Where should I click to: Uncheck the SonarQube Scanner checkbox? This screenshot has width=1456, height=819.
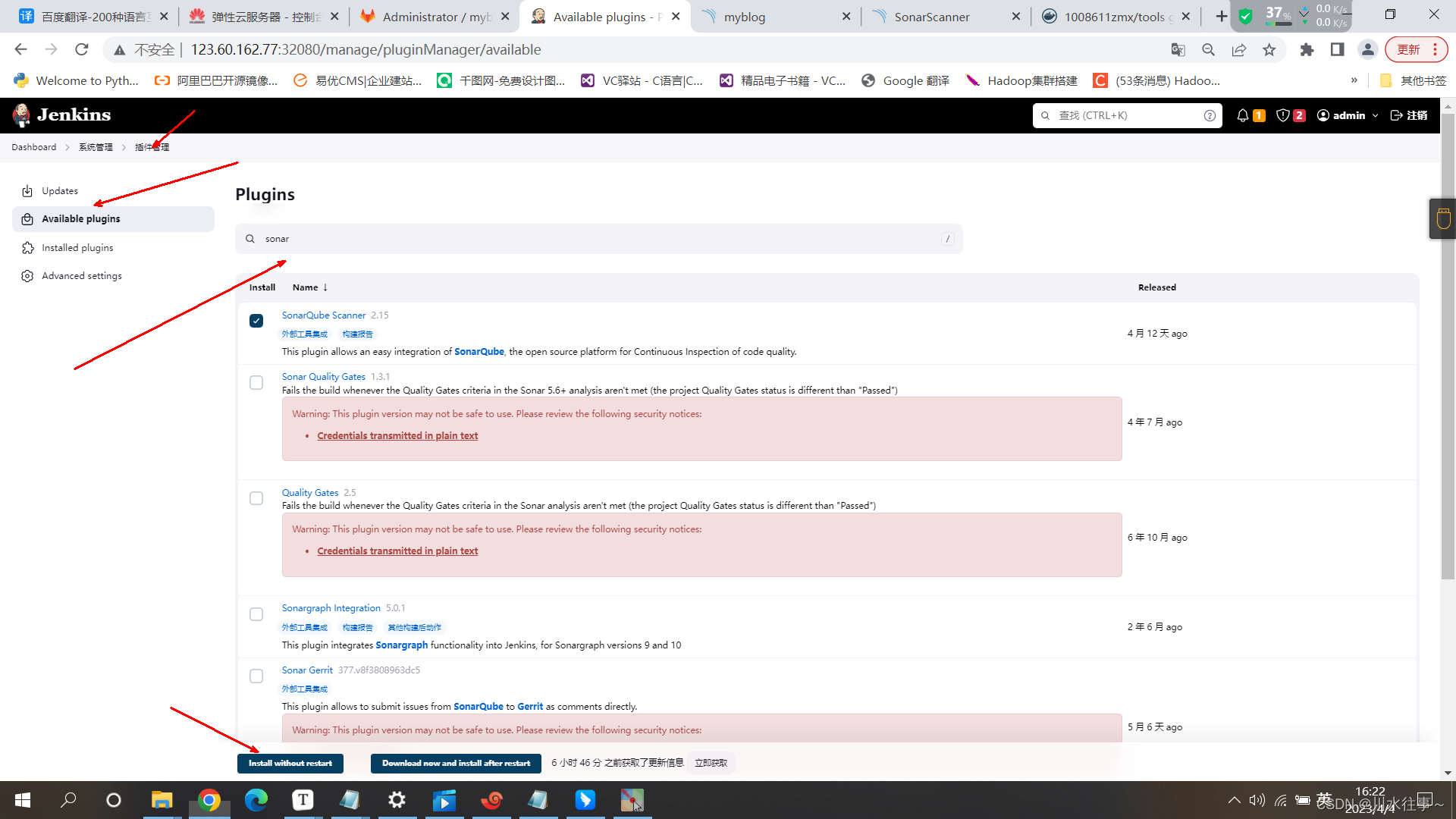coord(256,321)
